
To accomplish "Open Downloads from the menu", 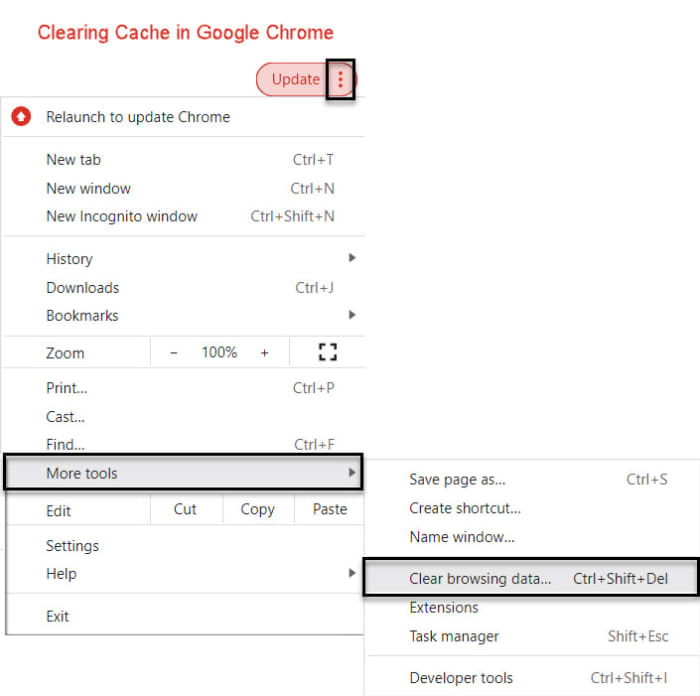I will (183, 288).
